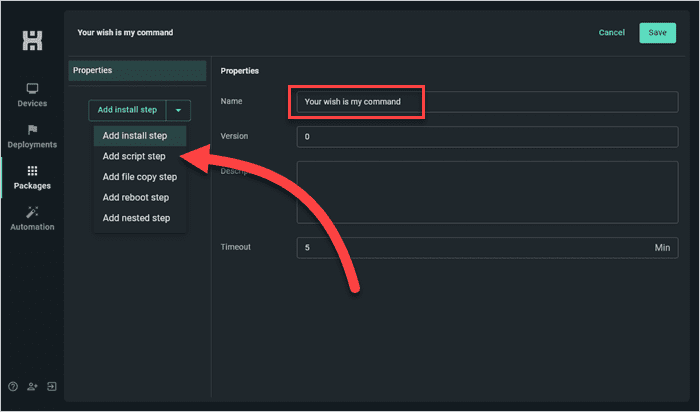Click into the Timeout input field

[488, 248]
